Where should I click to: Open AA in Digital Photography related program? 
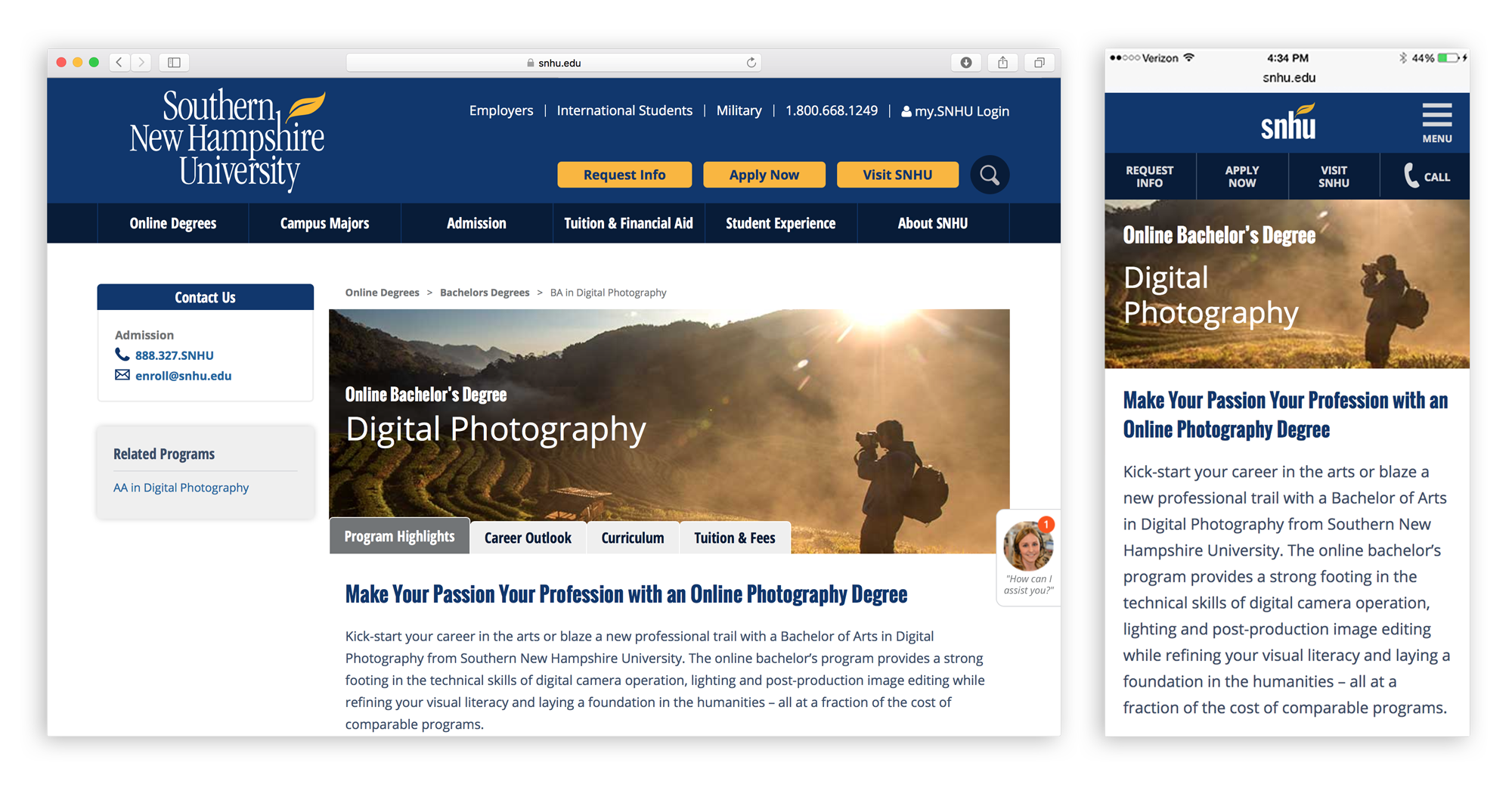tap(181, 488)
